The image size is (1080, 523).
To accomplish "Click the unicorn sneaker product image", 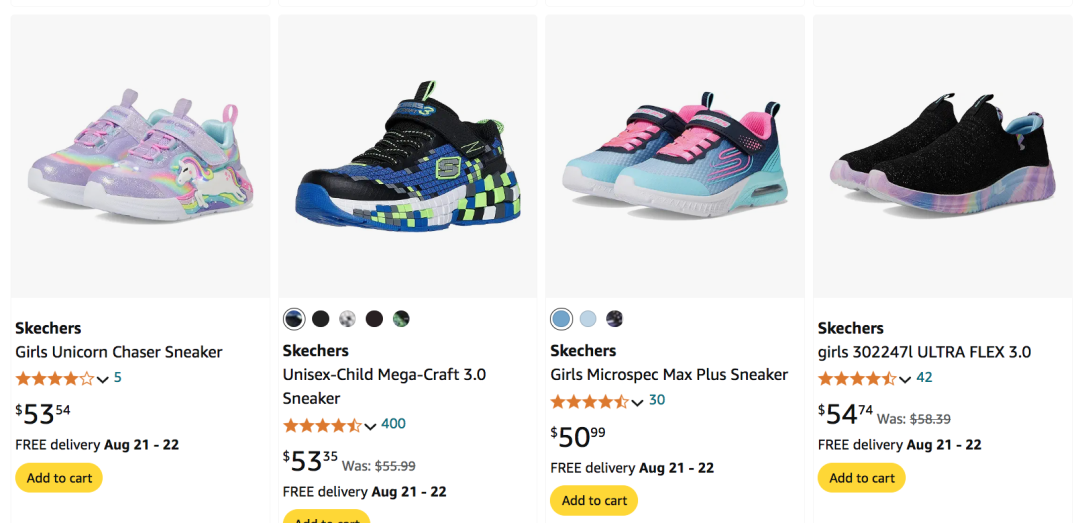I will (140, 155).
